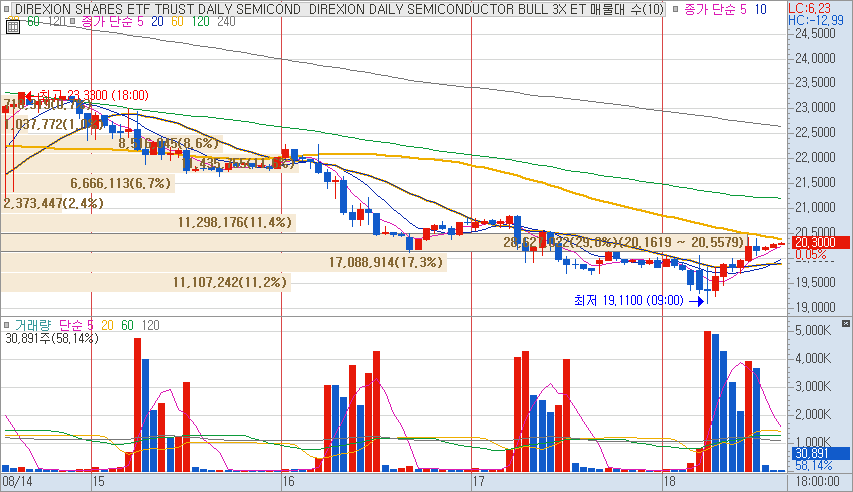Open the data table grid icon
Screen dimensions: 853x492
[13, 27]
